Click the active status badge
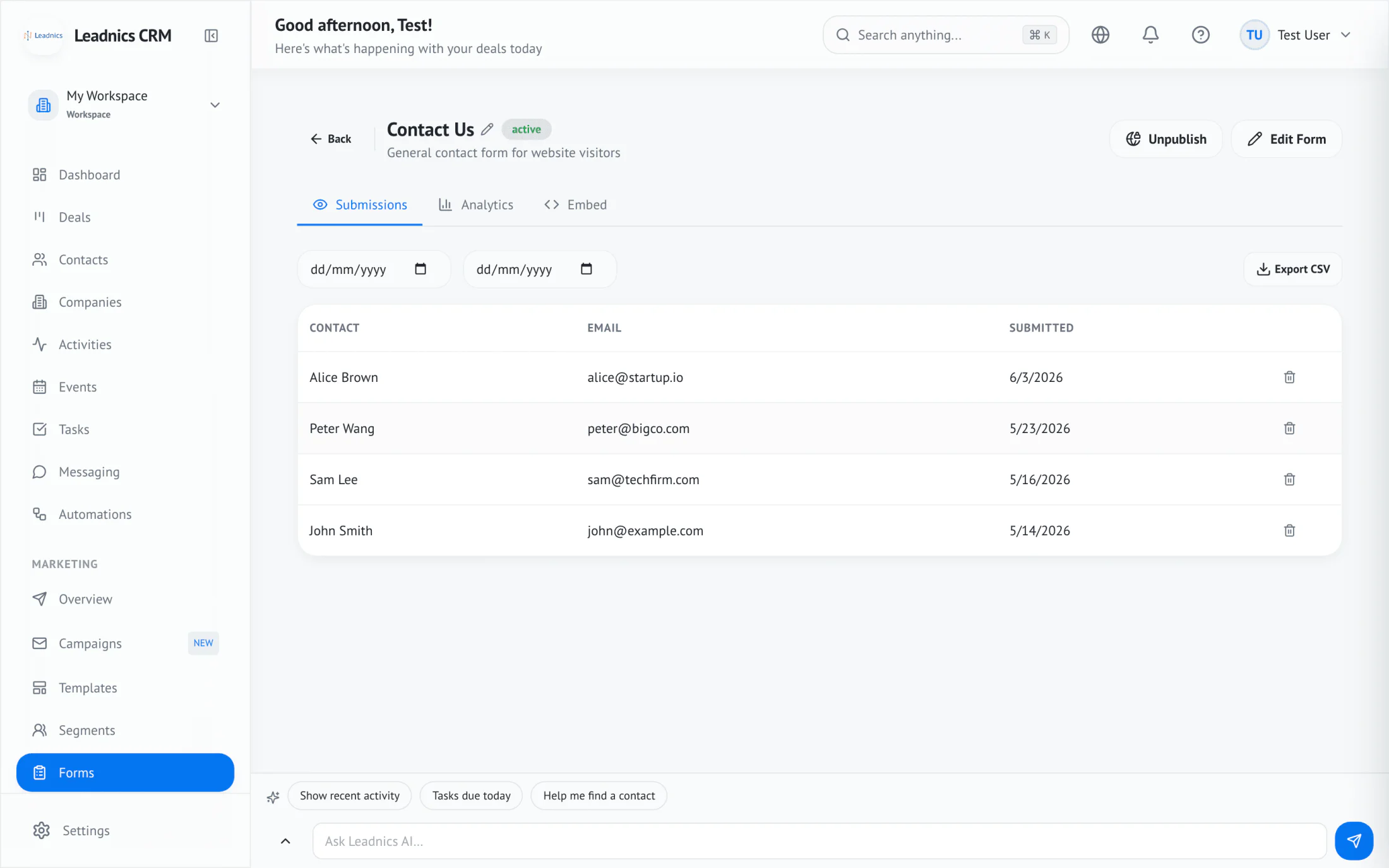The width and height of the screenshot is (1389, 868). click(x=526, y=129)
